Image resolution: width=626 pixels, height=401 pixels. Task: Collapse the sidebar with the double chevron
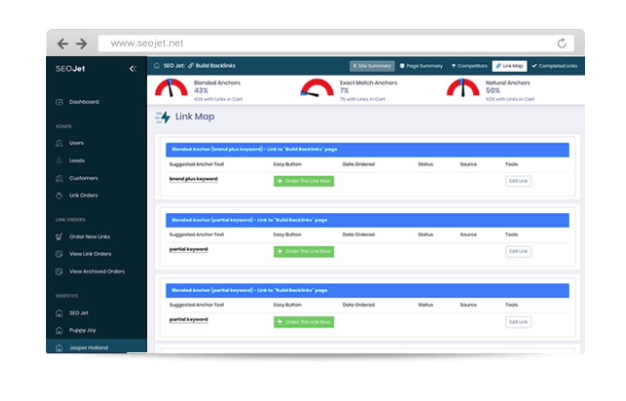pyautogui.click(x=133, y=69)
